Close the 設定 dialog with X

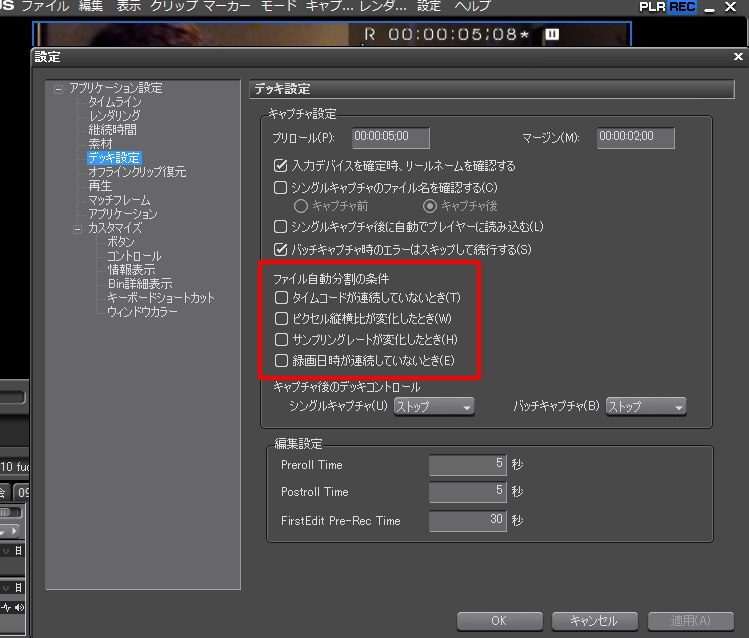tap(738, 57)
